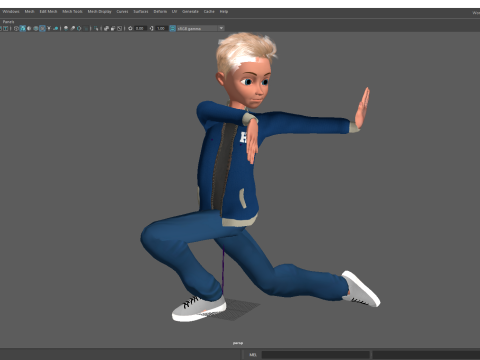The height and width of the screenshot is (360, 480).
Task: Click the Exposure reset icon
Action: coord(130,28)
